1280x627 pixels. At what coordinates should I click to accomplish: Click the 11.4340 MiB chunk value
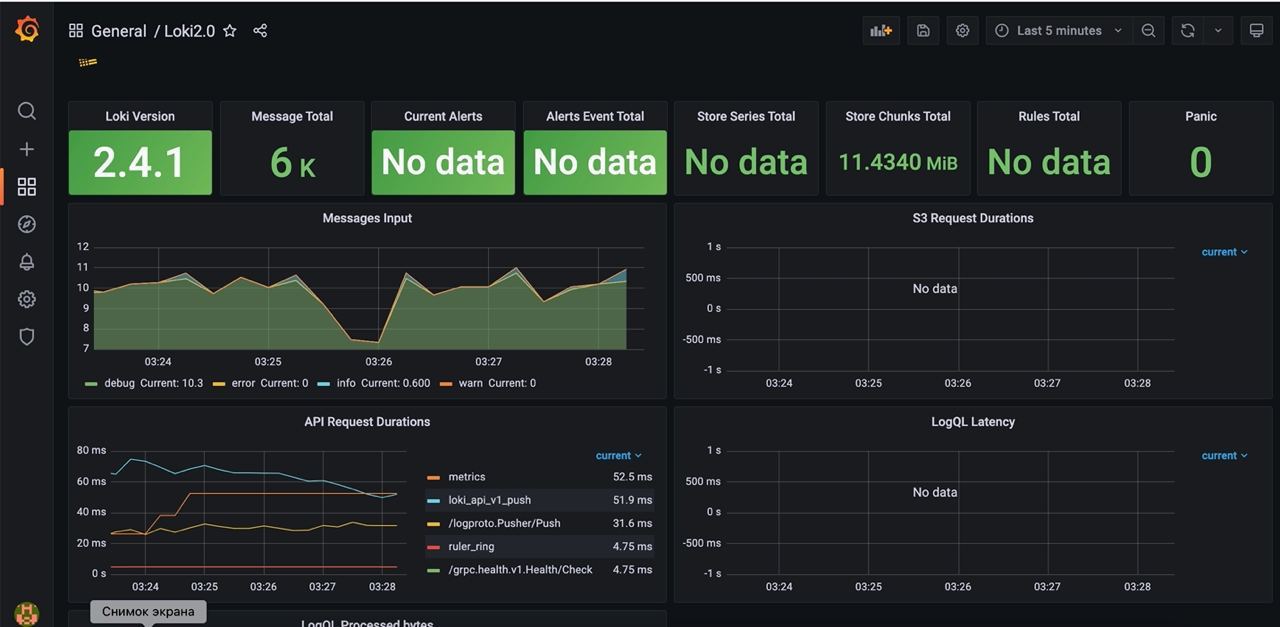(898, 162)
